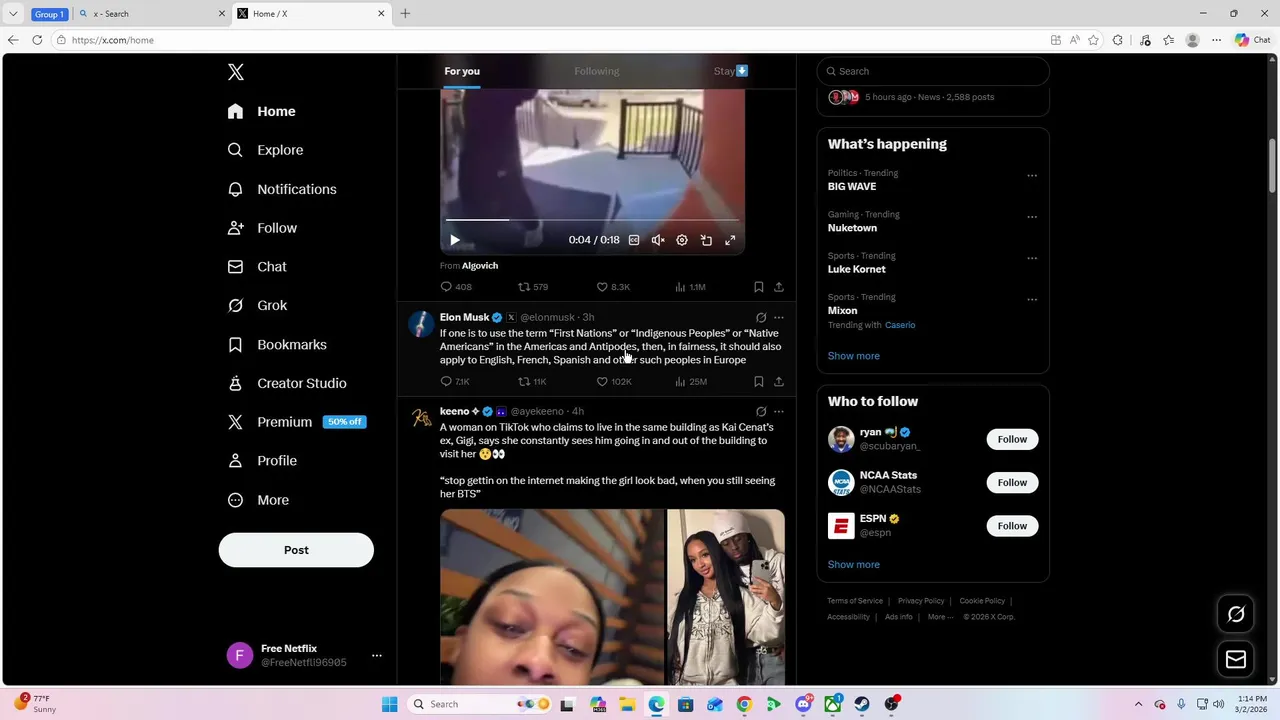Open Grok explain on Elon Musk post
The height and width of the screenshot is (720, 1280).
coord(761,317)
